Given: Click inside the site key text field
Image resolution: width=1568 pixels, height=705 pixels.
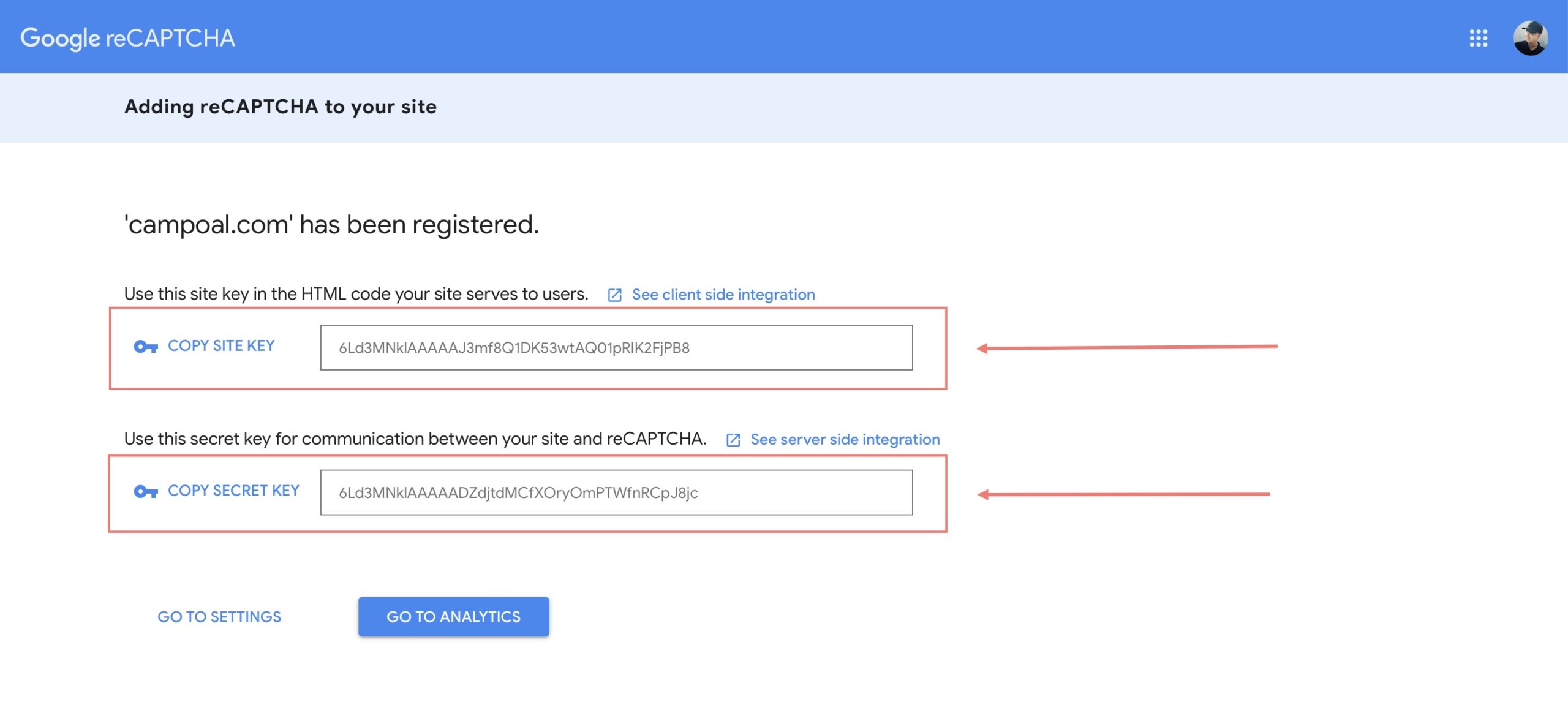Looking at the screenshot, I should coord(616,347).
